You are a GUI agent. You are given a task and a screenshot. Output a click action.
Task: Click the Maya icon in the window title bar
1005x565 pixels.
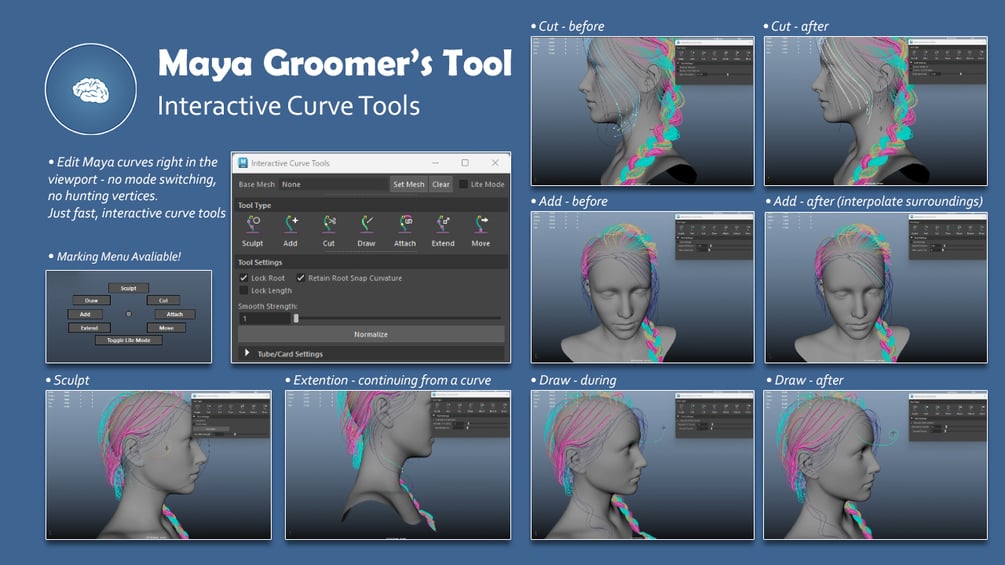243,163
